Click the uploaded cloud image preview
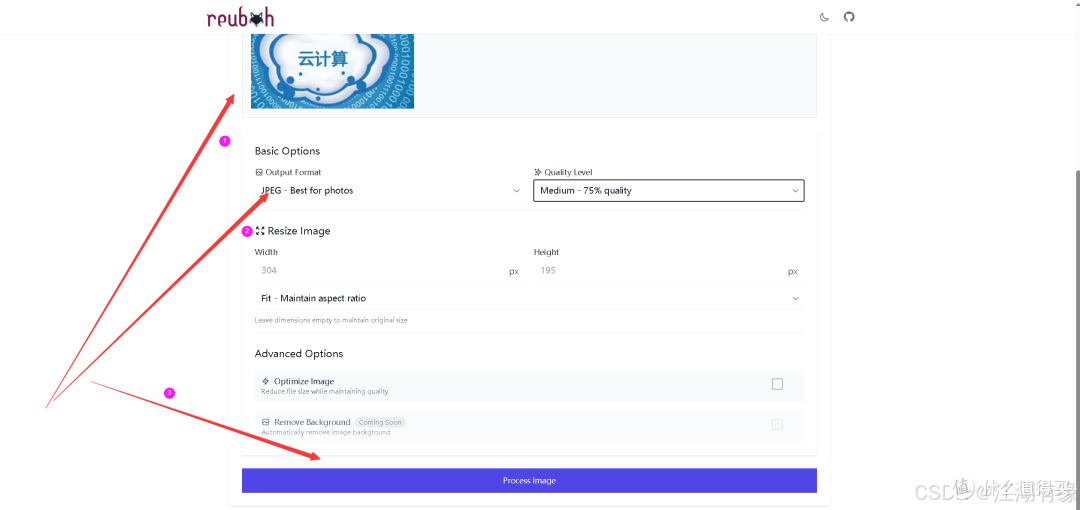 click(x=332, y=71)
